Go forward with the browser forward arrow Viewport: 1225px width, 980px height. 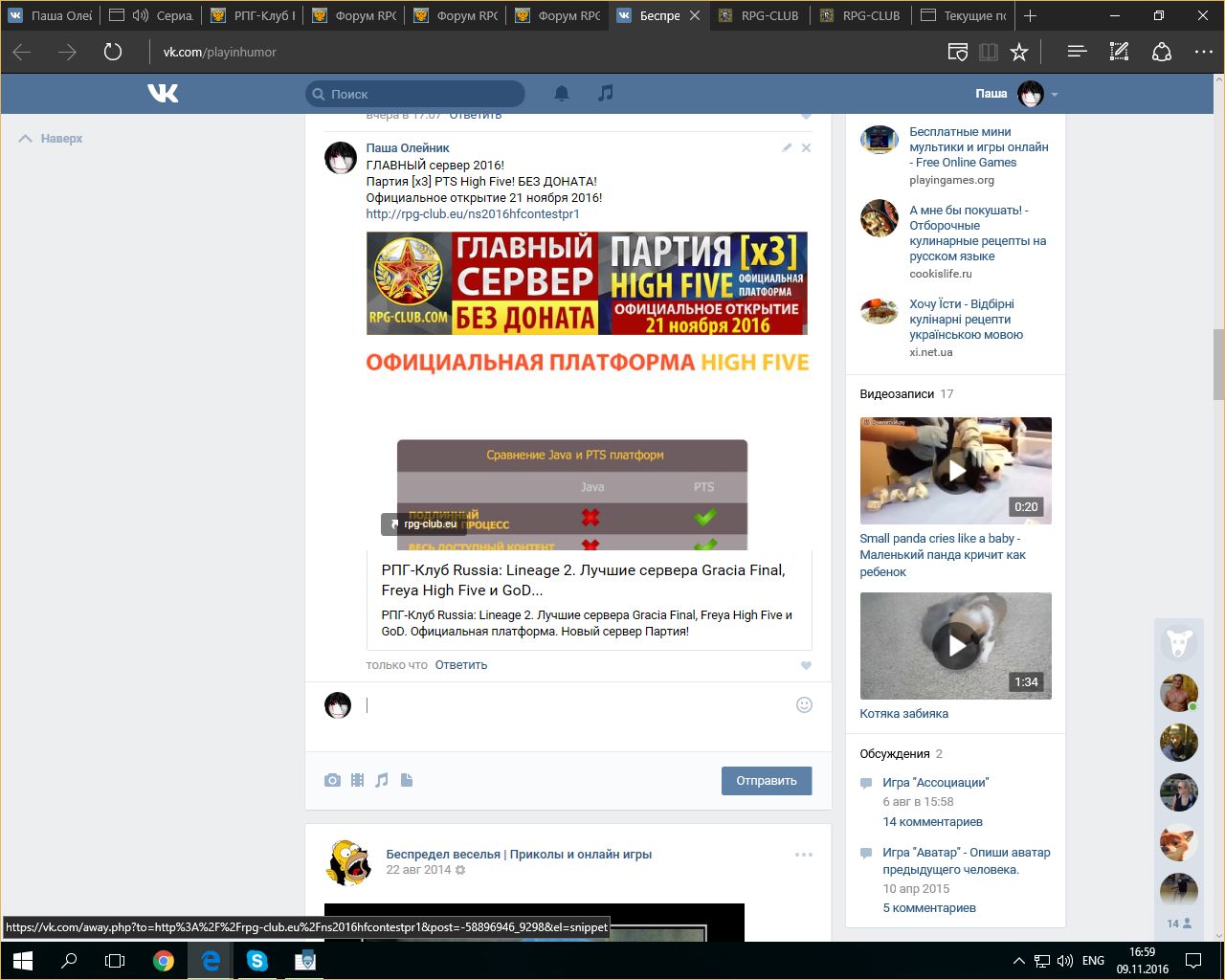(x=67, y=52)
